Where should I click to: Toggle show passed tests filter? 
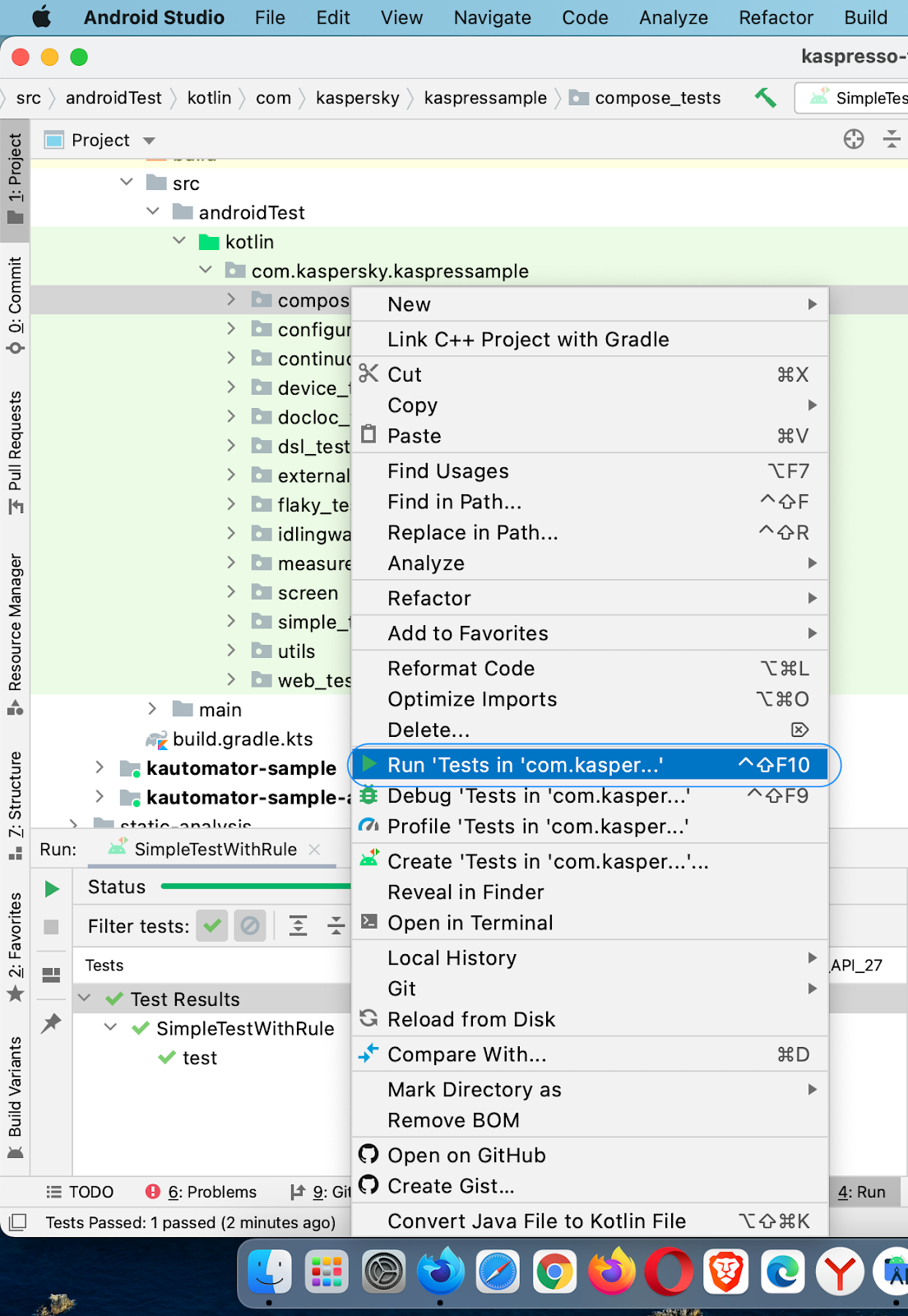pos(212,926)
